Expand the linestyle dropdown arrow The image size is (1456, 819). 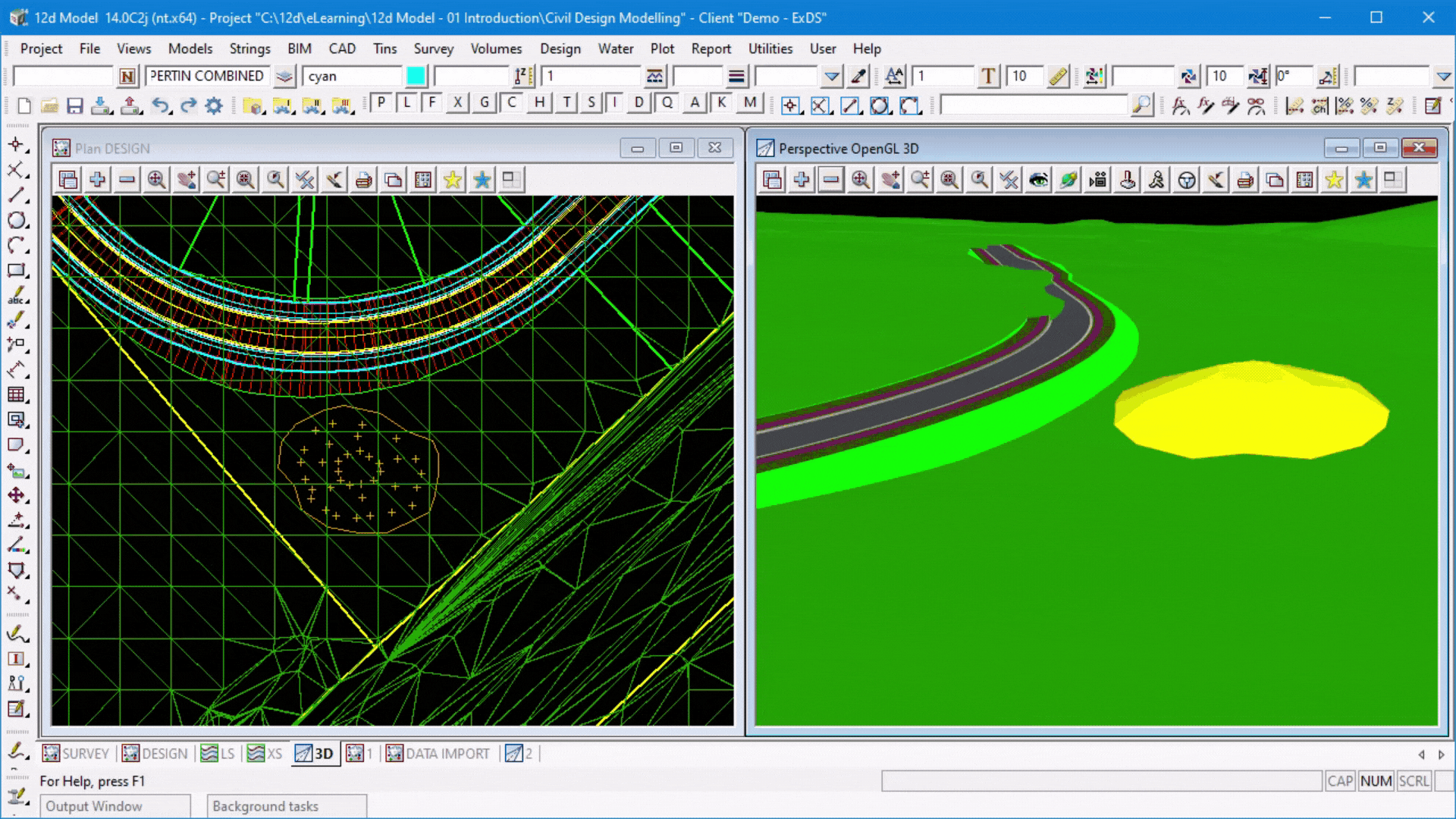[832, 76]
